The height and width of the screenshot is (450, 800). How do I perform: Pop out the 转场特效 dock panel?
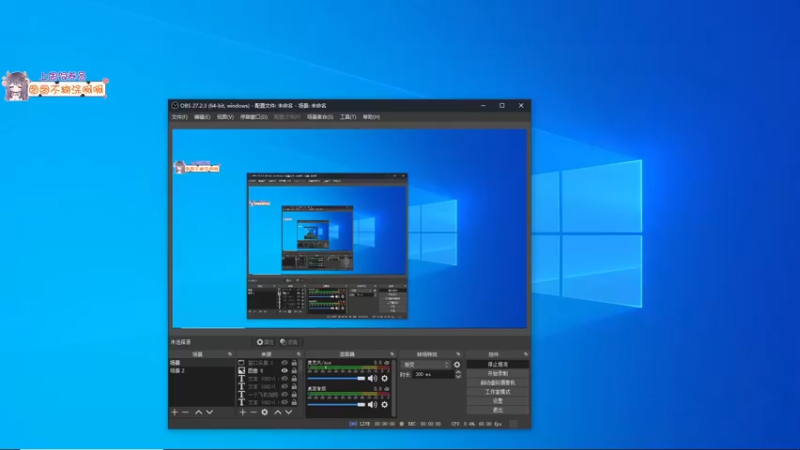(458, 354)
